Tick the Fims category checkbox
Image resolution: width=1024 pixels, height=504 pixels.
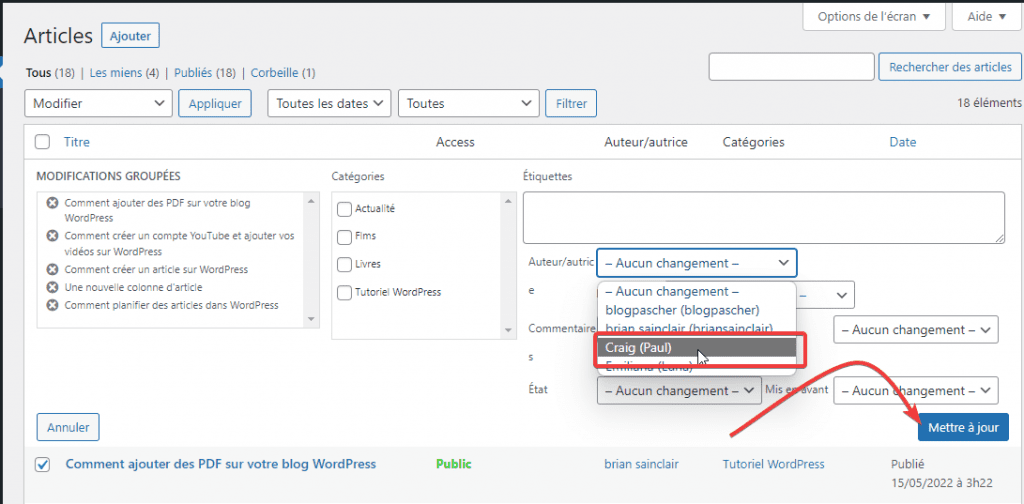tap(344, 236)
